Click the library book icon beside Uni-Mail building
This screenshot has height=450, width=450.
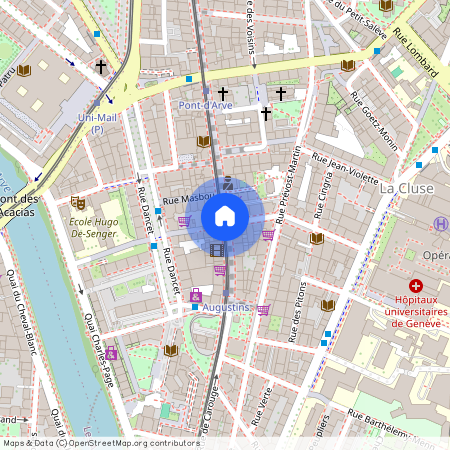click(x=24, y=70)
